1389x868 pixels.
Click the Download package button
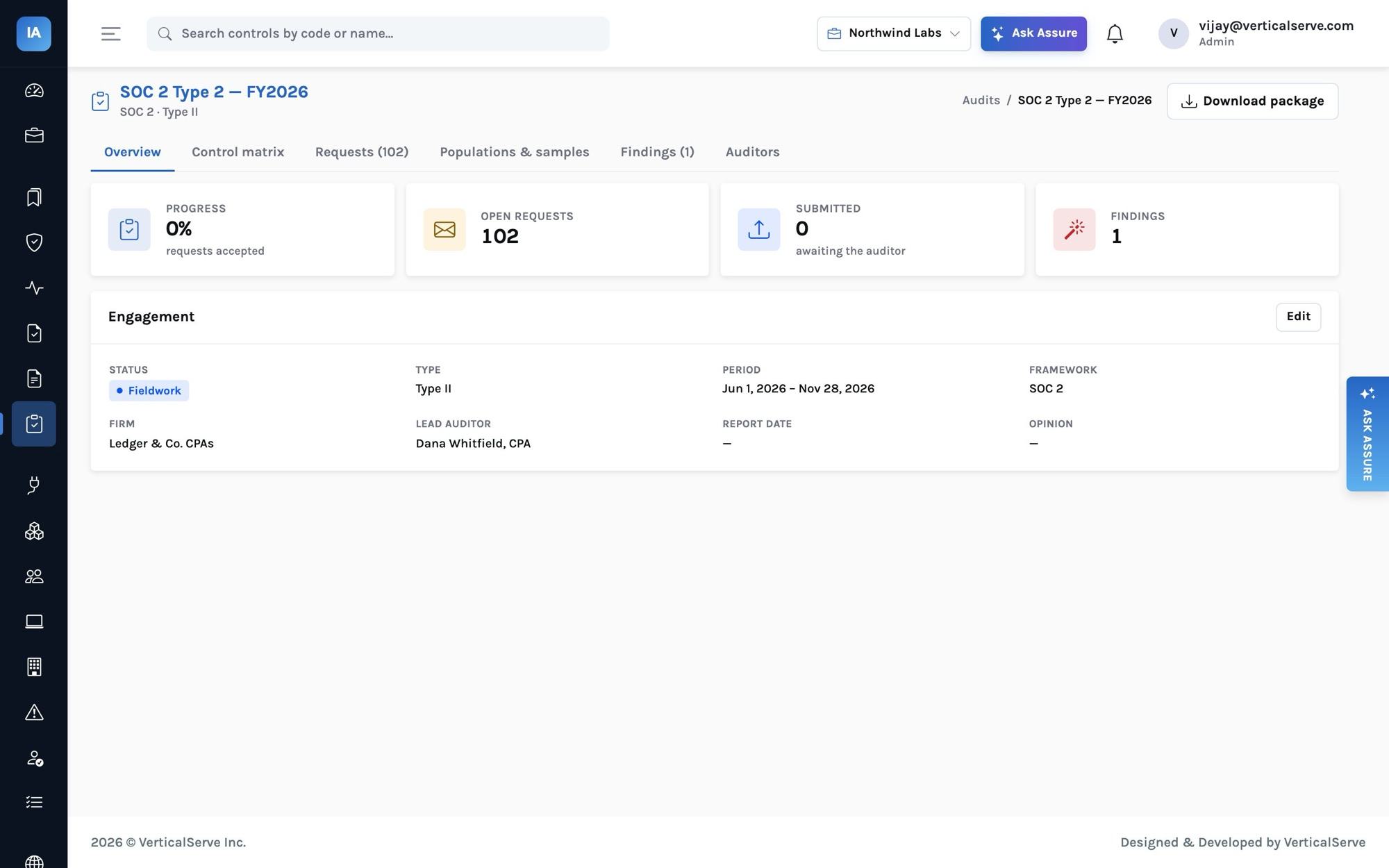1252,101
